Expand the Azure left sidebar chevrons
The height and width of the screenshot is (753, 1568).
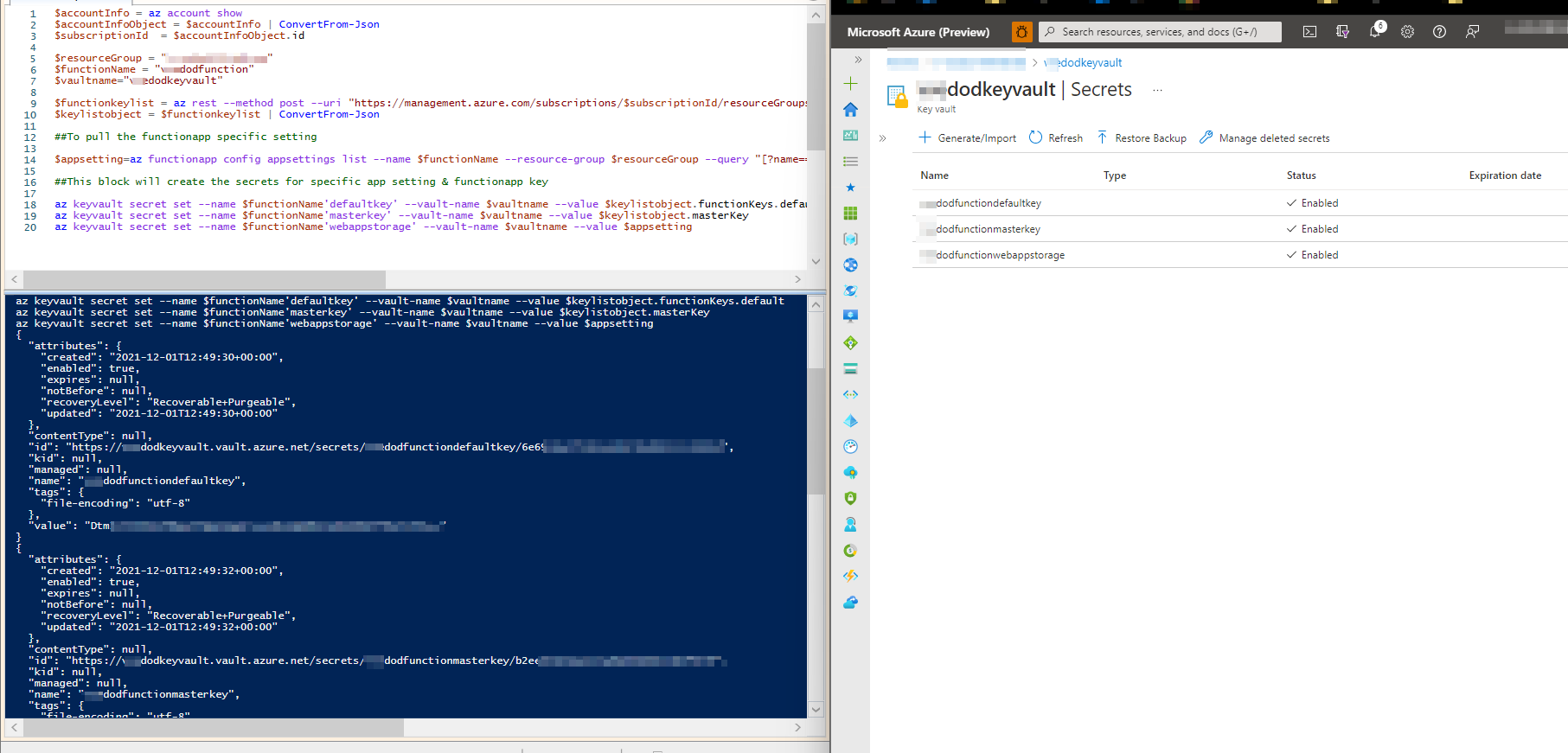858,60
